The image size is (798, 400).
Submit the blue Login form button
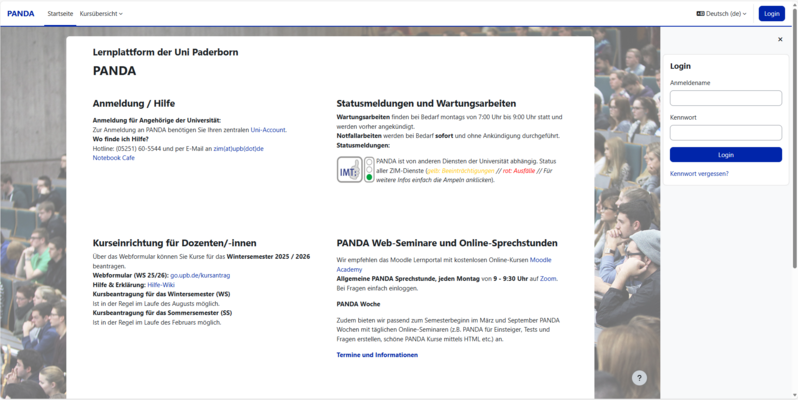click(x=726, y=155)
